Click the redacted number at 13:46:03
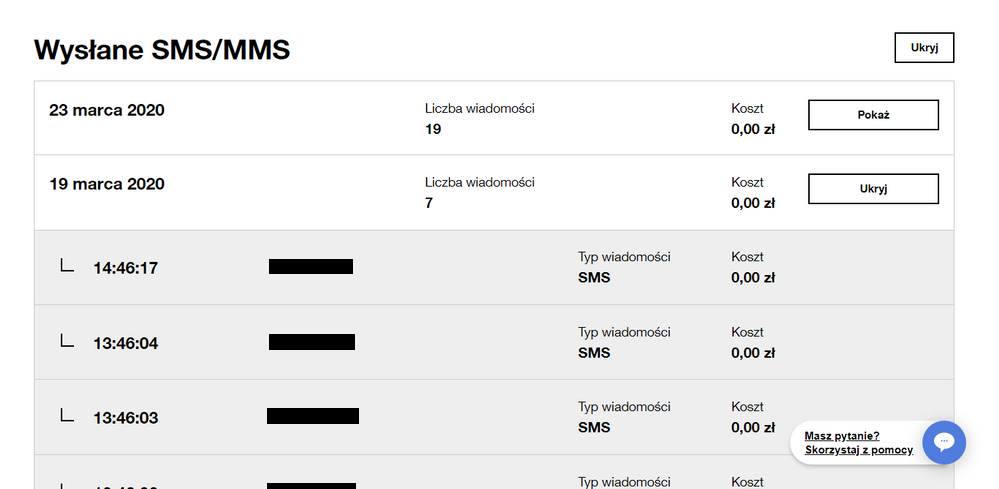 click(313, 416)
